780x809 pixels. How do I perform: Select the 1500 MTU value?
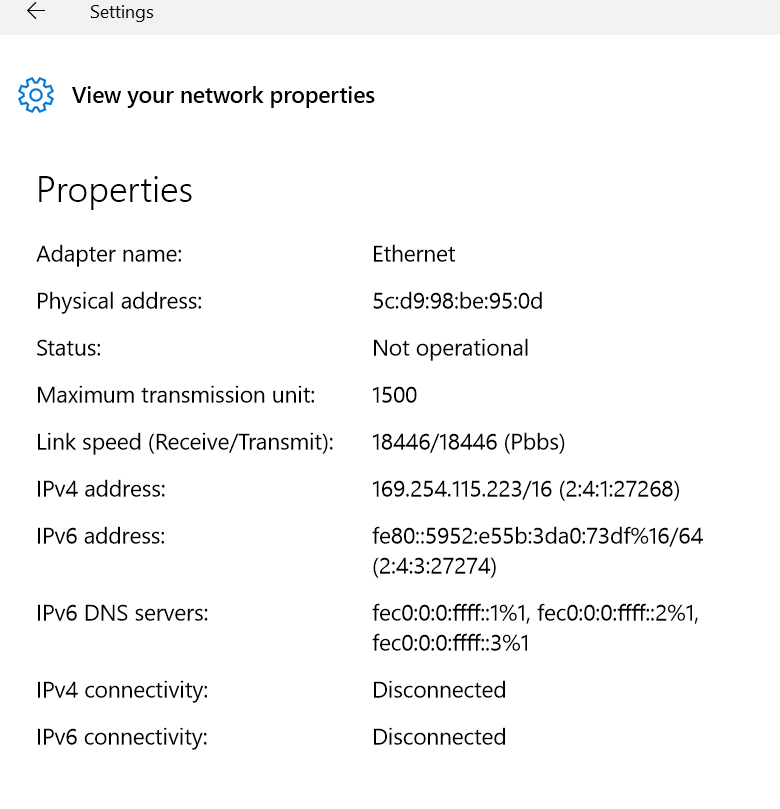point(395,395)
